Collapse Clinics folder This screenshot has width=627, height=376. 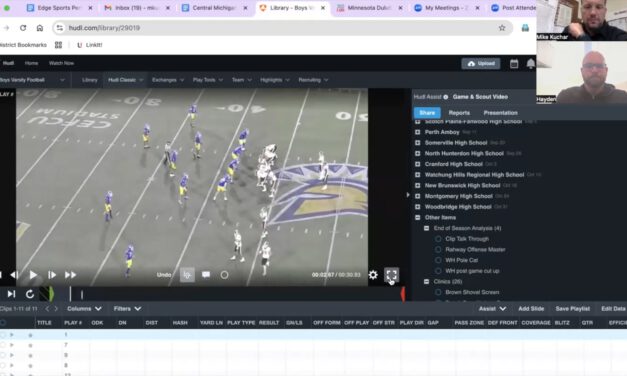[x=426, y=282]
